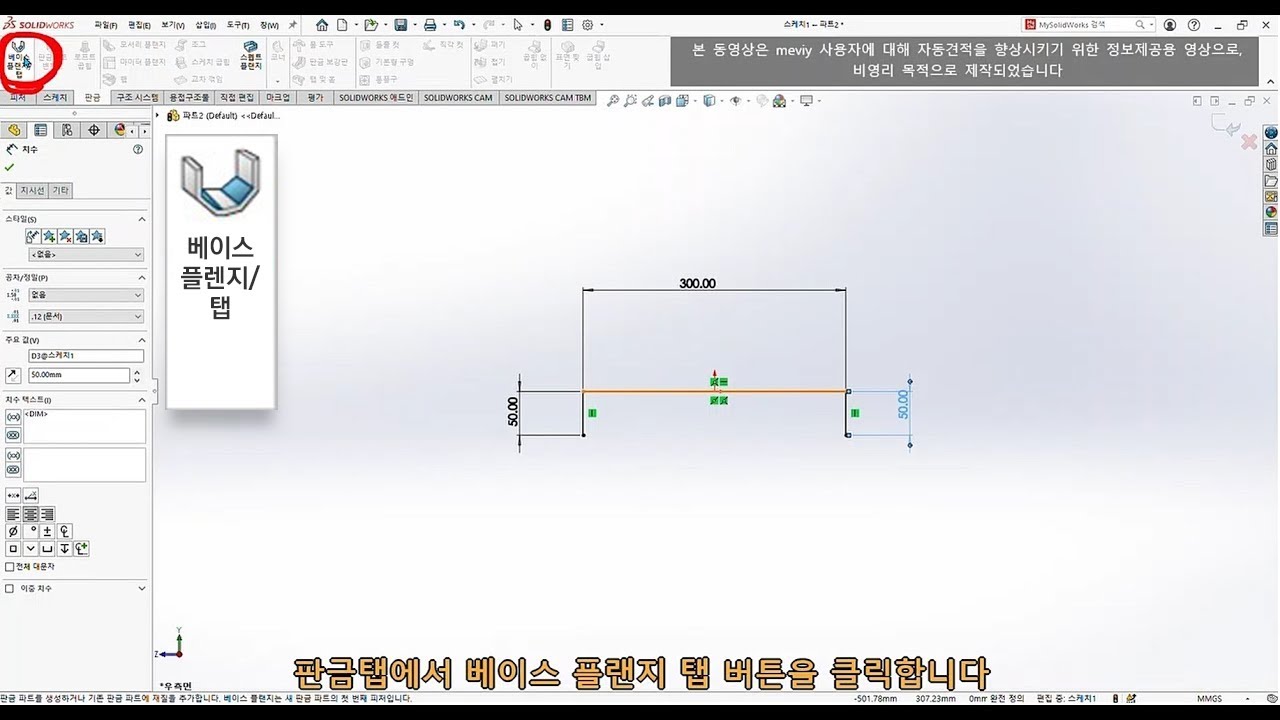Viewport: 1280px width, 720px height.
Task: Click the Open file folder icon
Action: pyautogui.click(x=371, y=25)
